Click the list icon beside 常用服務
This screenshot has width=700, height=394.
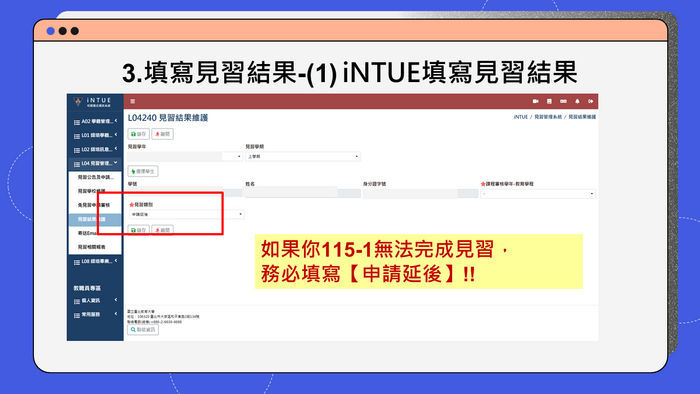coord(77,315)
